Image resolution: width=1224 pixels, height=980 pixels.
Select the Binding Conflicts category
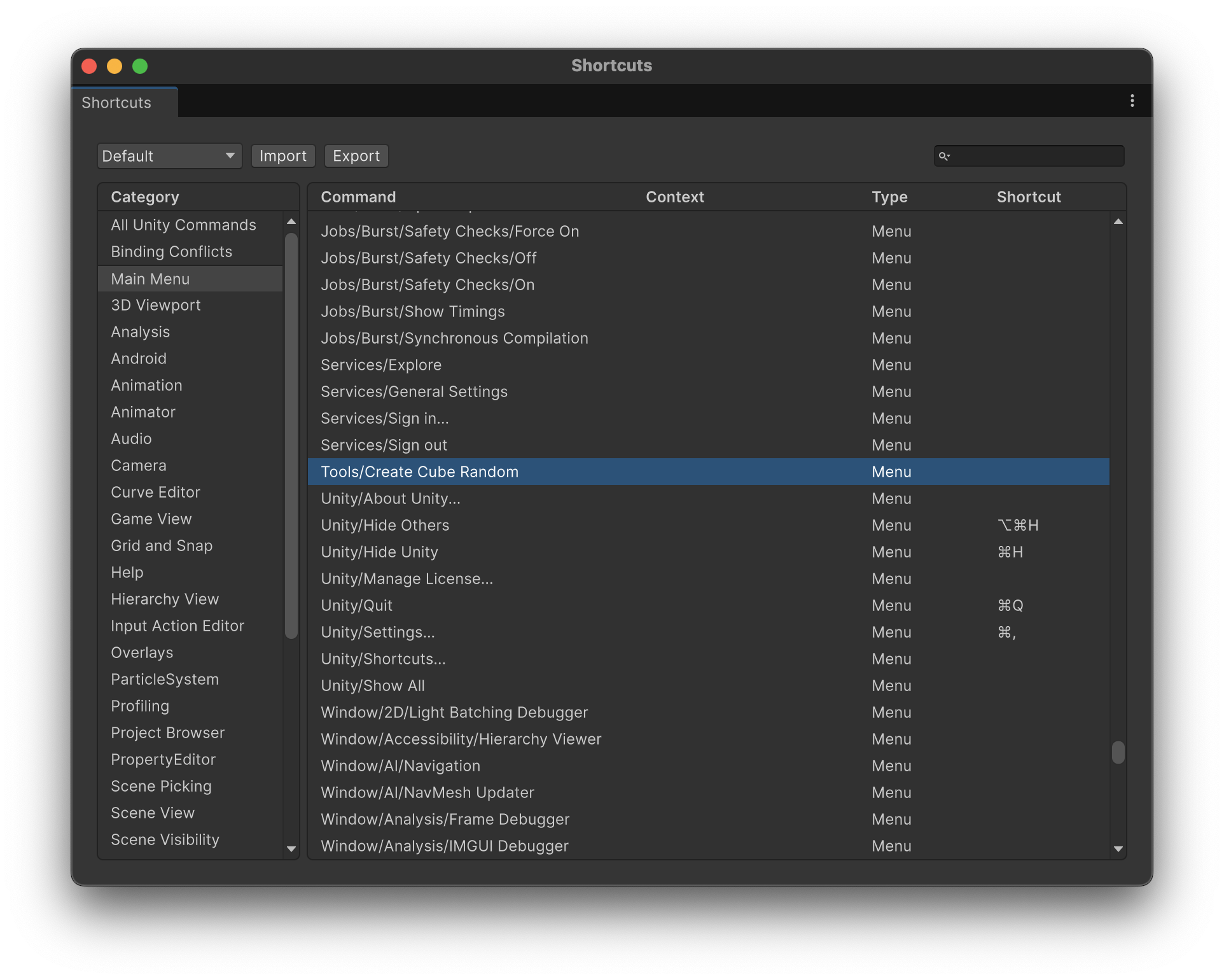click(172, 252)
